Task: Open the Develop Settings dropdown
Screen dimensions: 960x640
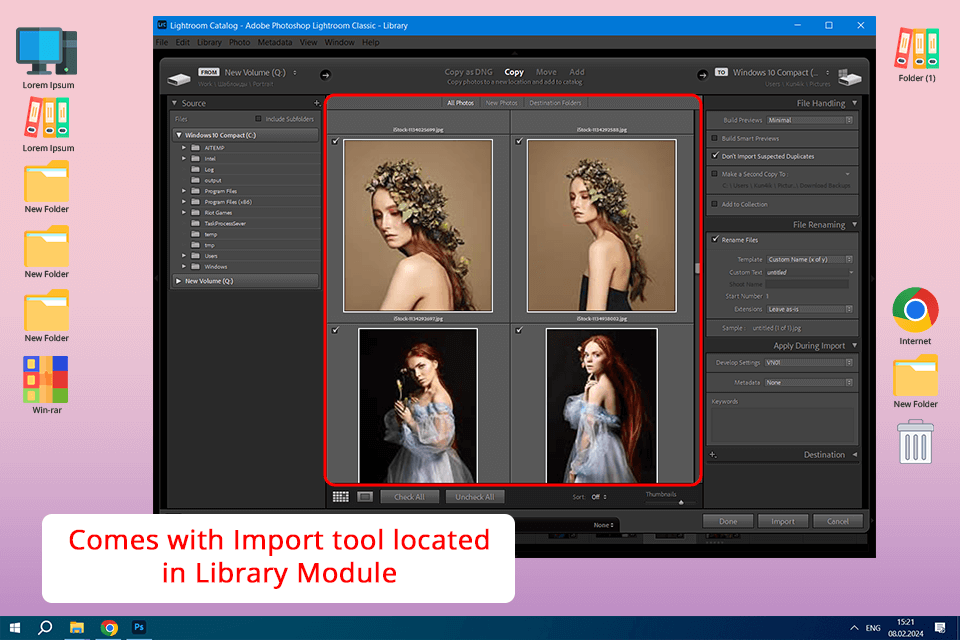Action: [809, 362]
